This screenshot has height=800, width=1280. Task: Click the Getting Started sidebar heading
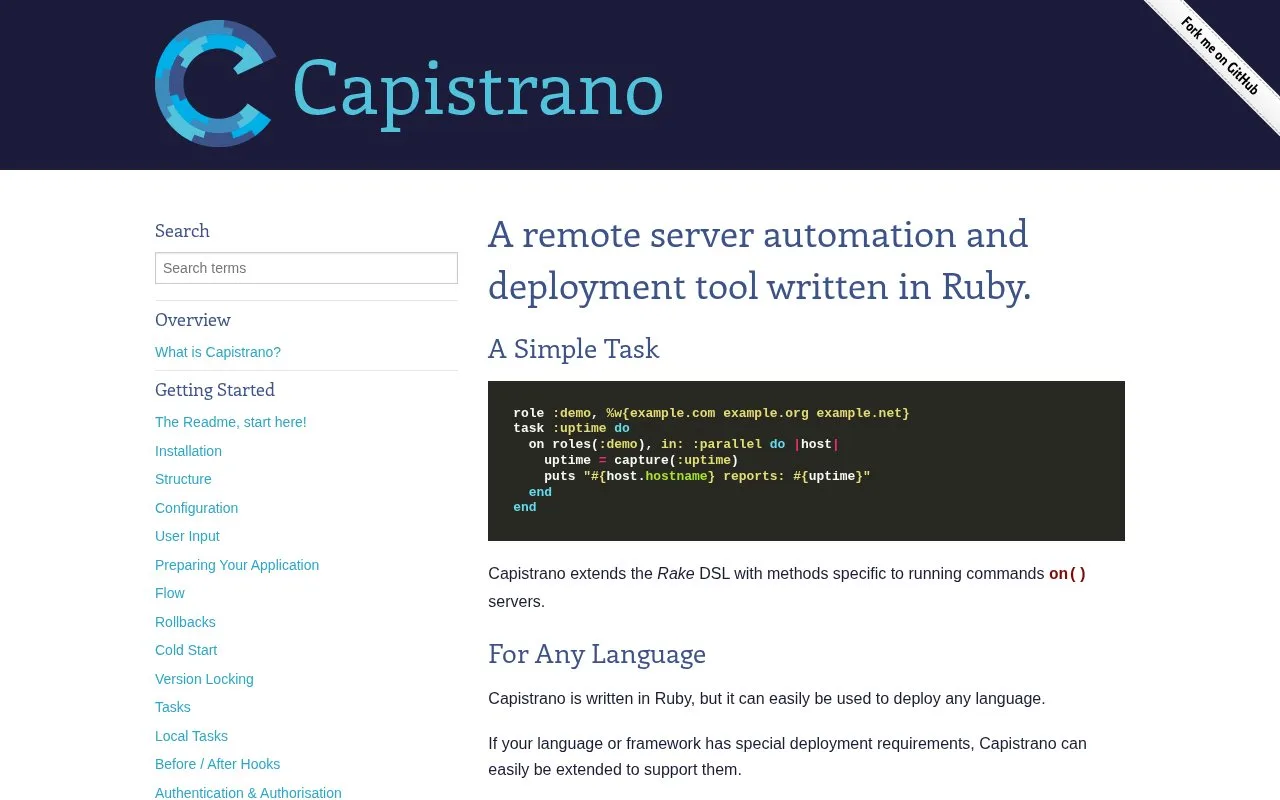215,390
